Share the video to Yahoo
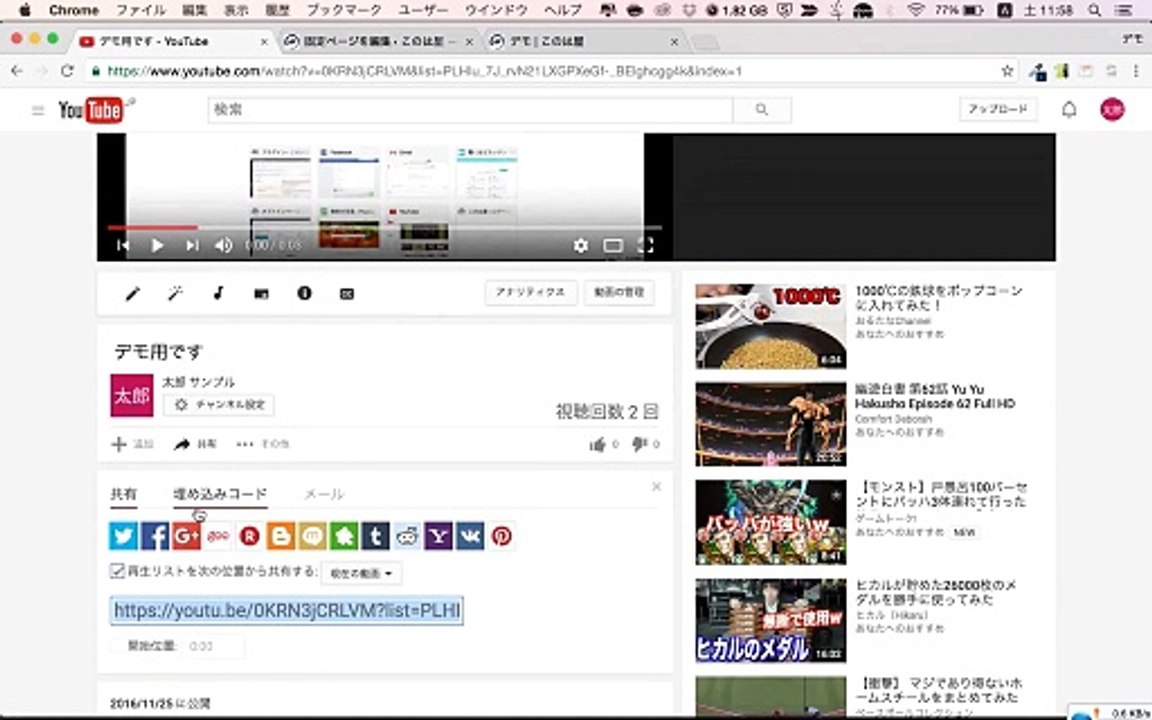The height and width of the screenshot is (720, 1152). coord(439,536)
